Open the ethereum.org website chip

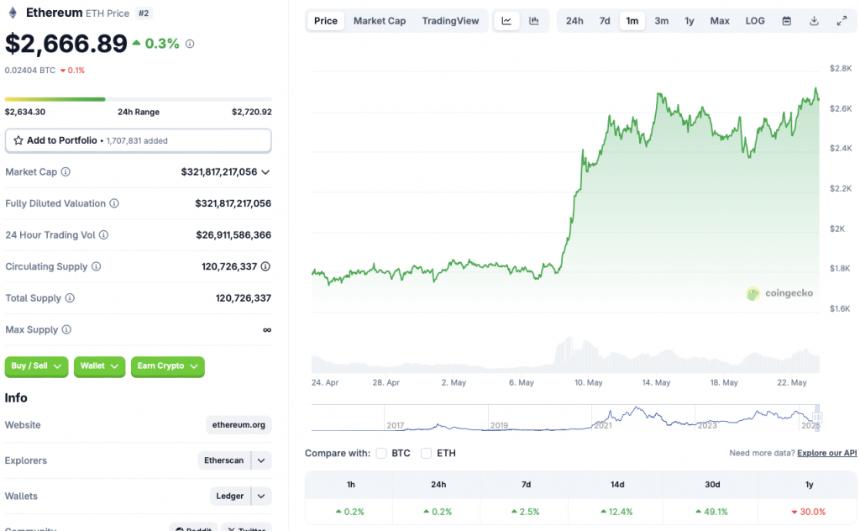(x=239, y=425)
